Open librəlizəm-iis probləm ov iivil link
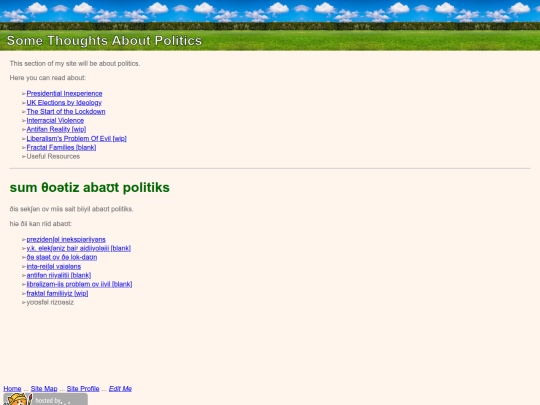 point(79,284)
